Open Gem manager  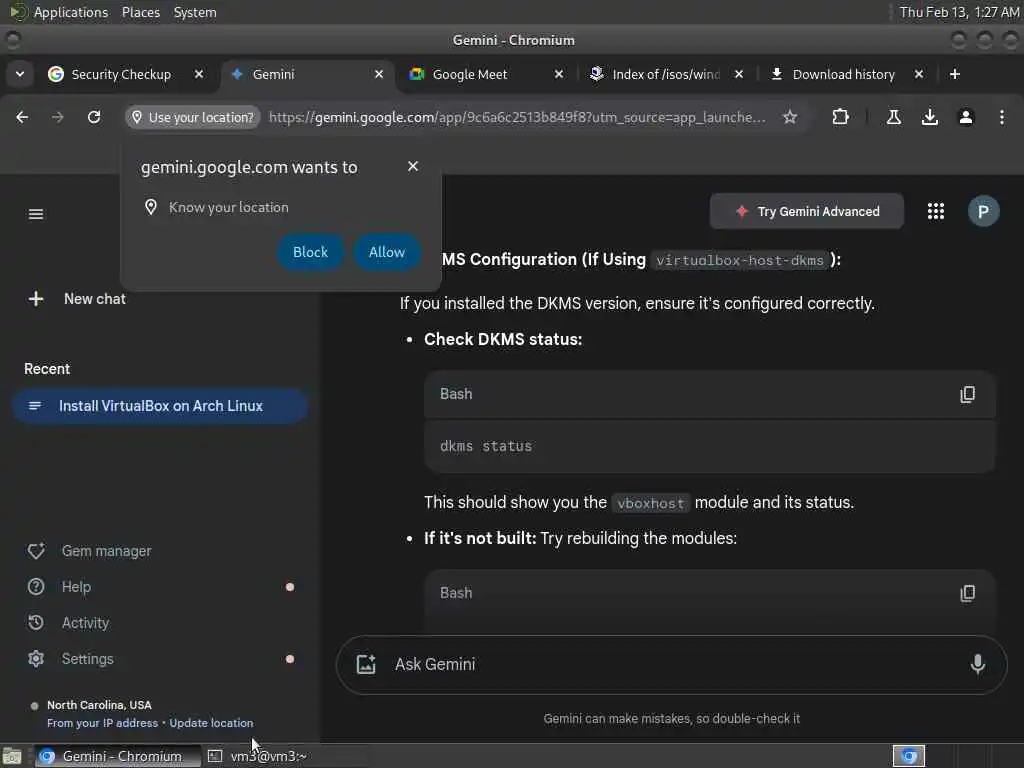click(89, 551)
